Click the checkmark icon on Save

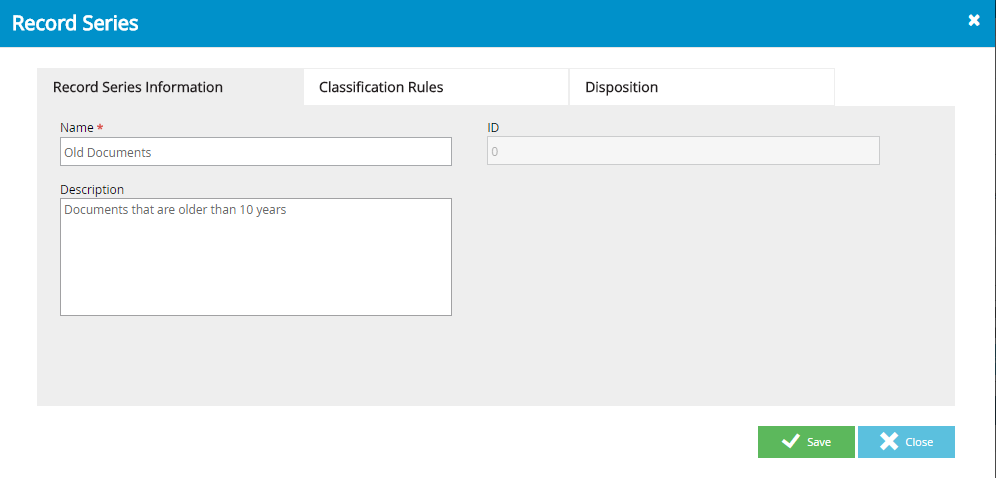click(x=791, y=442)
